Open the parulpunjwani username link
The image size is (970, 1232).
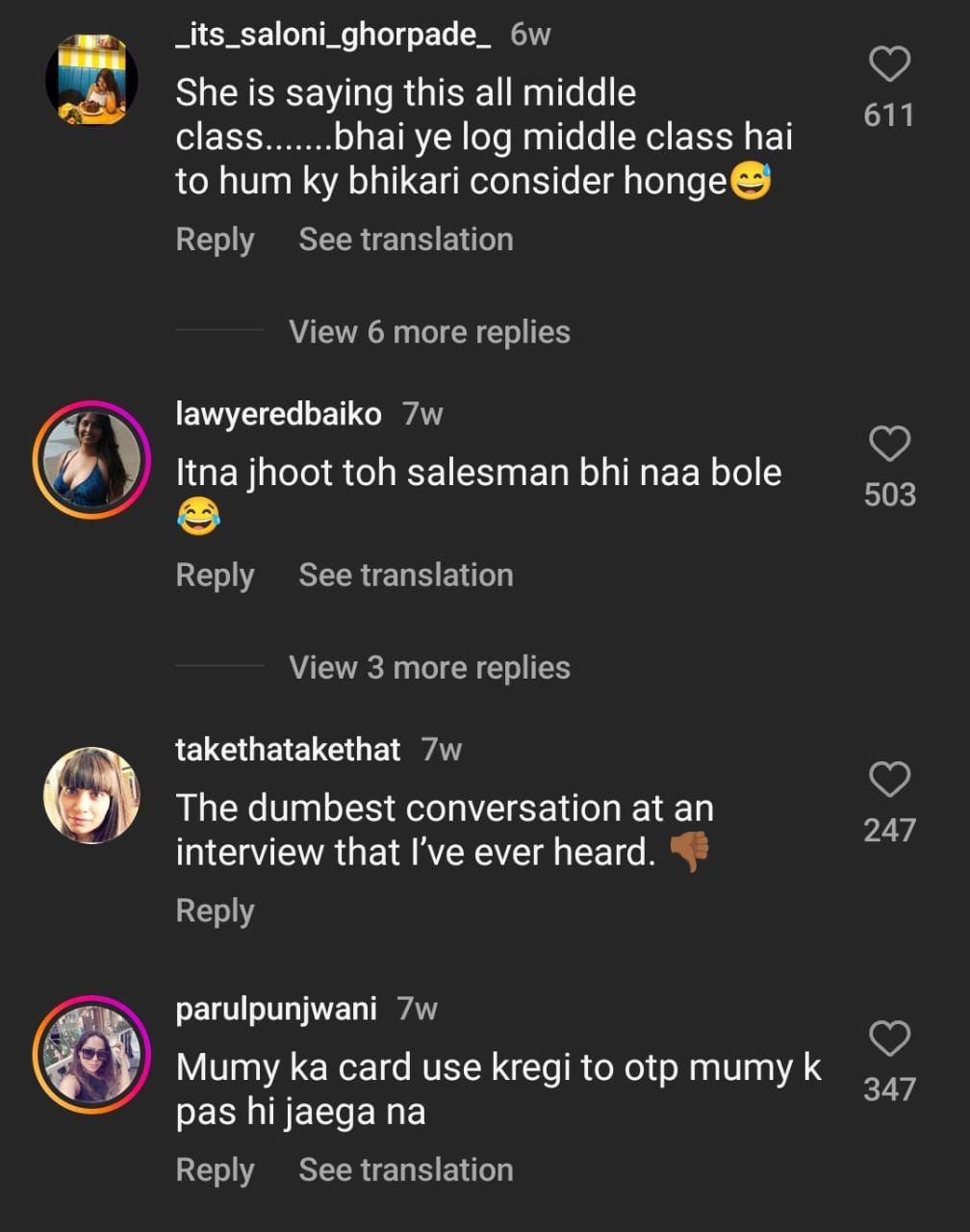coord(276,1009)
